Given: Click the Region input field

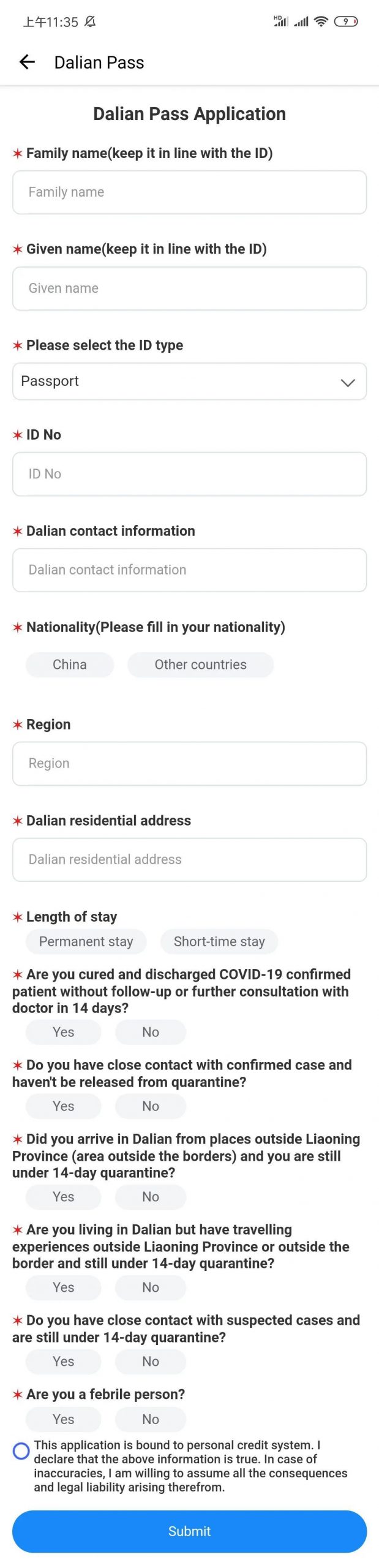Looking at the screenshot, I should [x=190, y=763].
